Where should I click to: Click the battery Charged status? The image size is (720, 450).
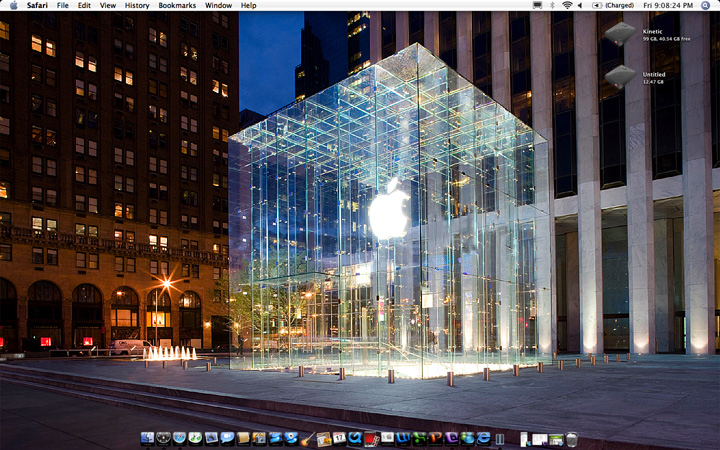coord(613,5)
